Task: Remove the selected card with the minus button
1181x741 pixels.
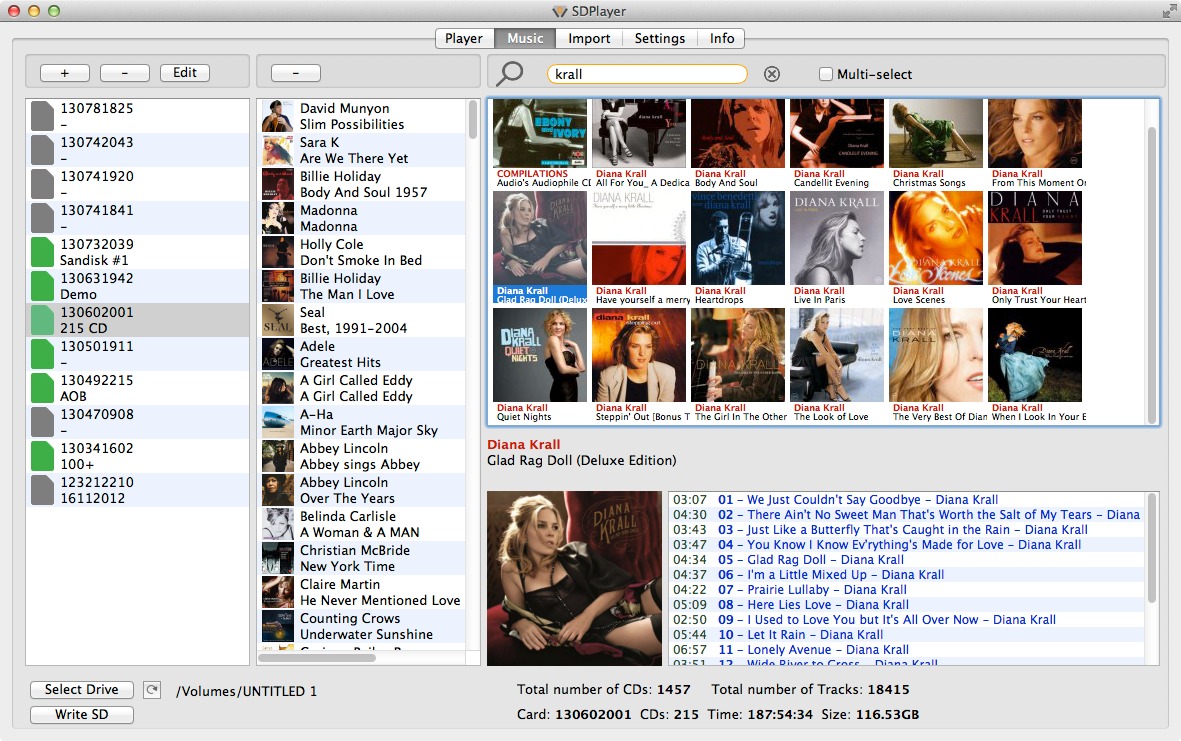Action: pos(124,73)
